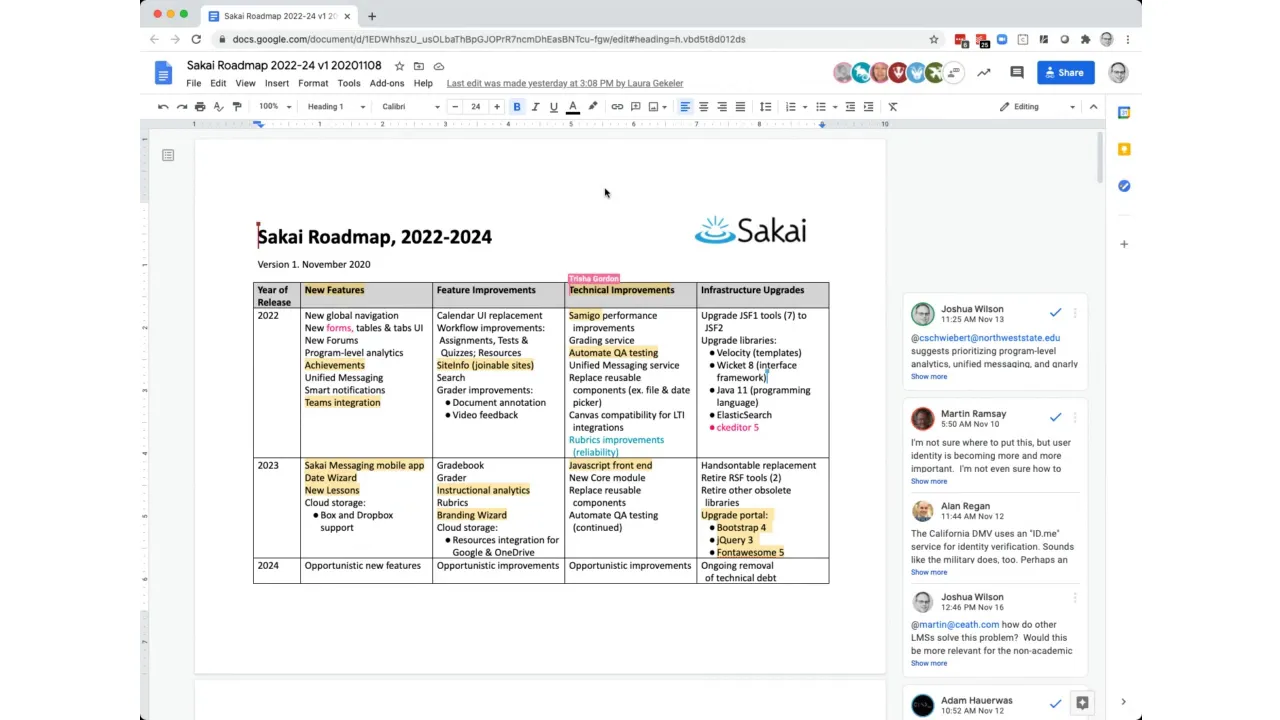Bookmark this page with the star icon
Image resolution: width=1280 pixels, height=720 pixels.
click(934, 39)
